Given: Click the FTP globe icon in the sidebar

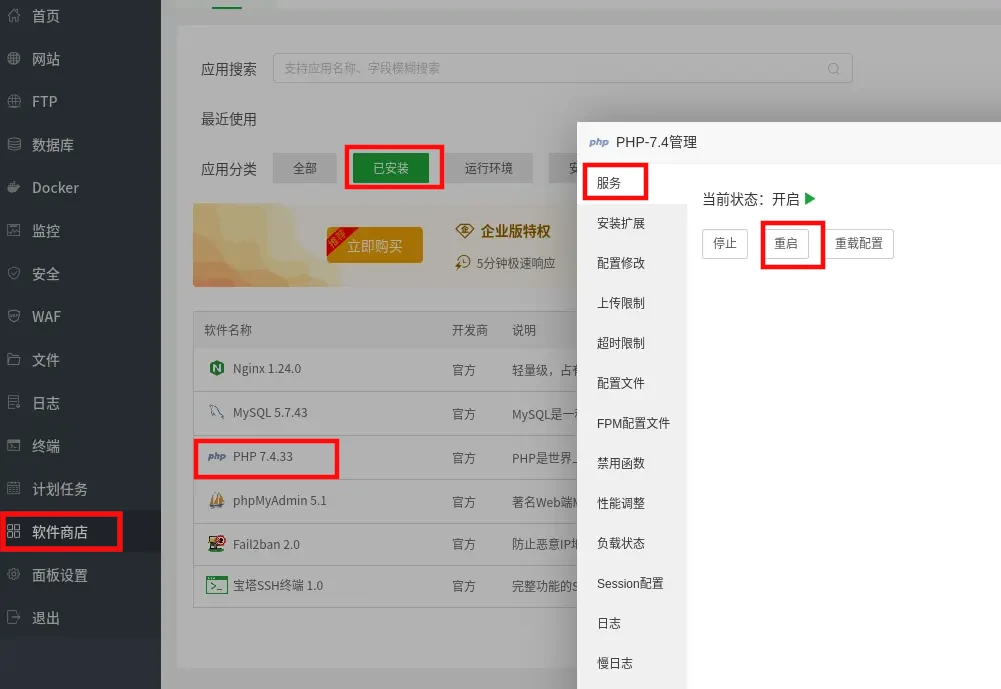Looking at the screenshot, I should pyautogui.click(x=13, y=101).
